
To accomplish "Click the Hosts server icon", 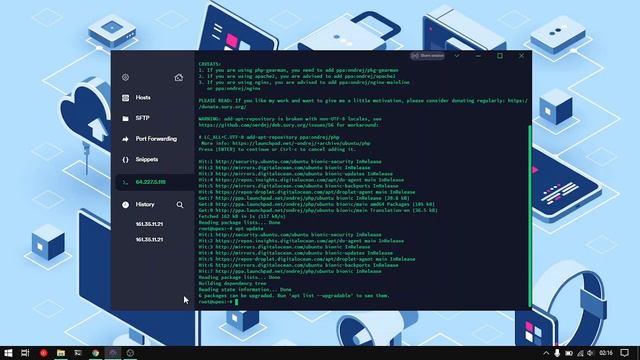I will 125,98.
